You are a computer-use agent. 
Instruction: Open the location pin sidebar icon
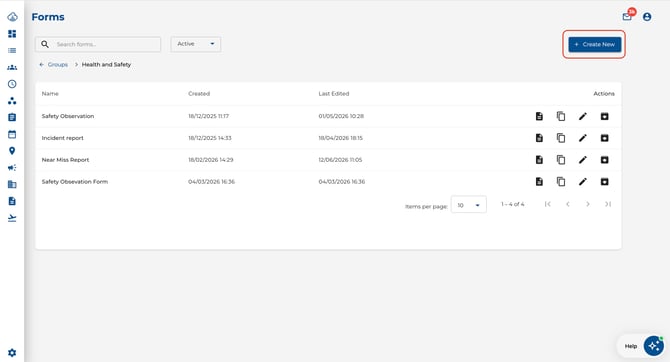click(x=12, y=151)
